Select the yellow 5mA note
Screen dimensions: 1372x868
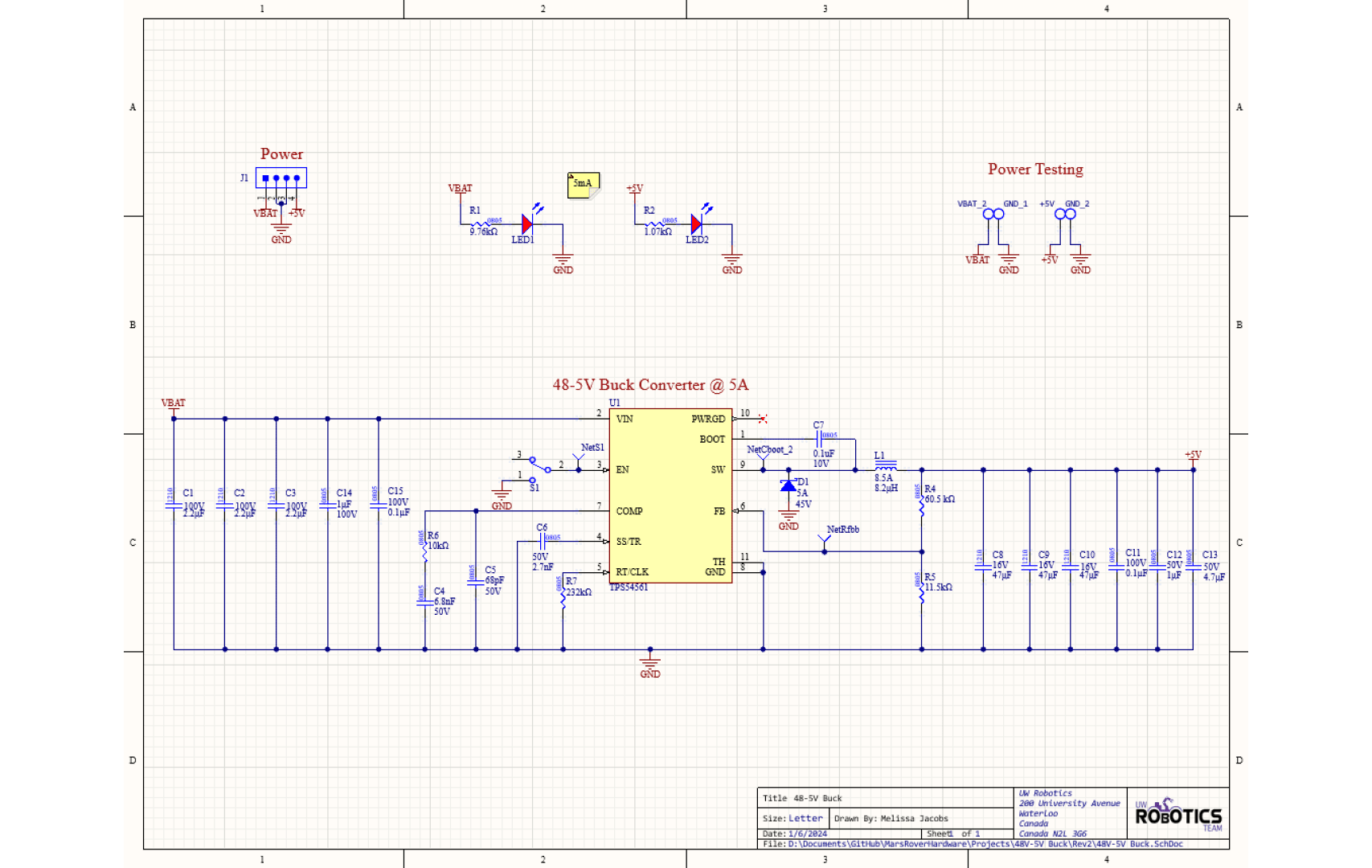click(x=584, y=185)
